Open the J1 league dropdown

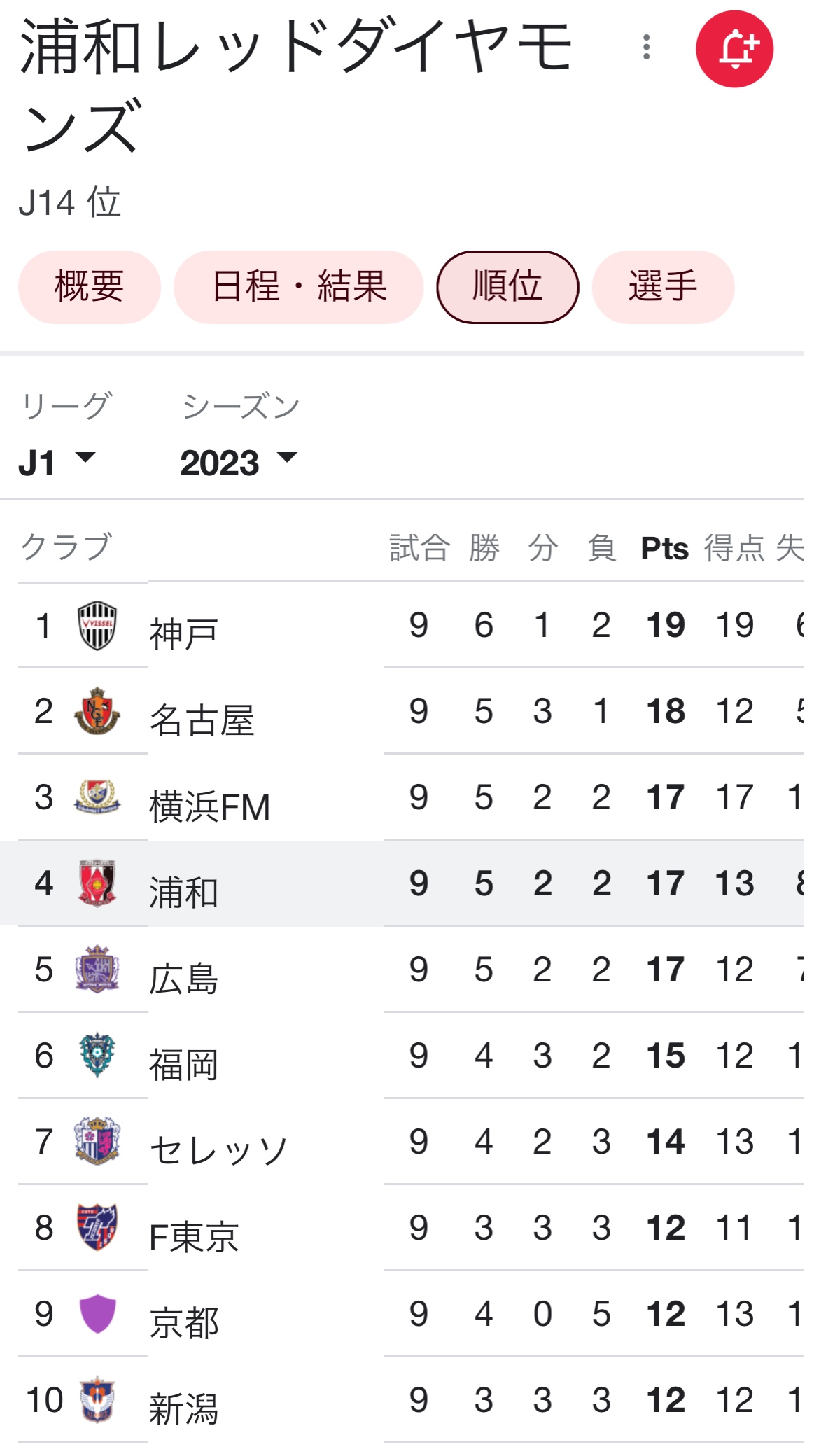pos(56,463)
